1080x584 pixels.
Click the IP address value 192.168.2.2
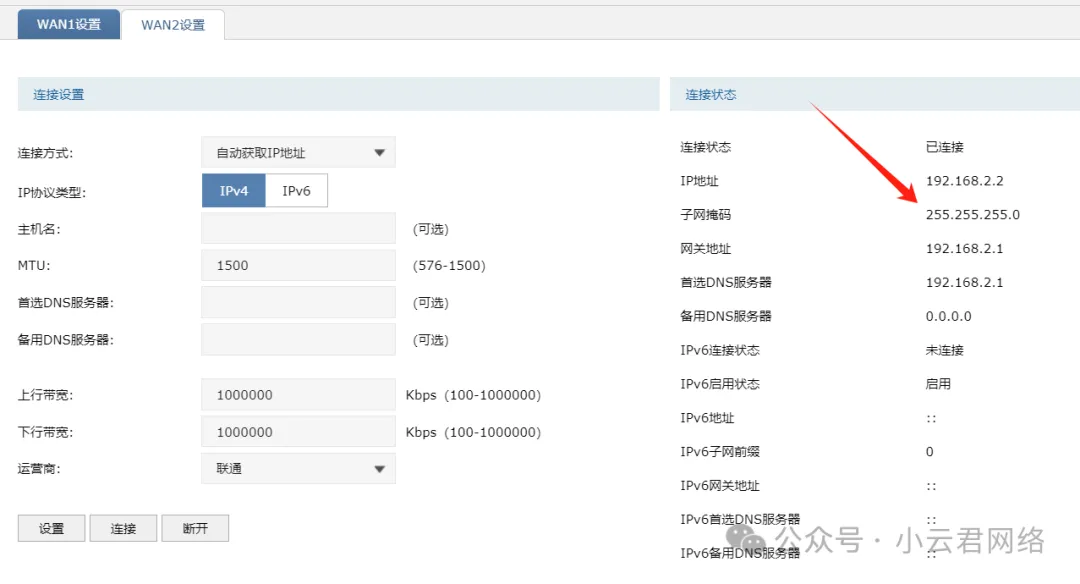[964, 181]
